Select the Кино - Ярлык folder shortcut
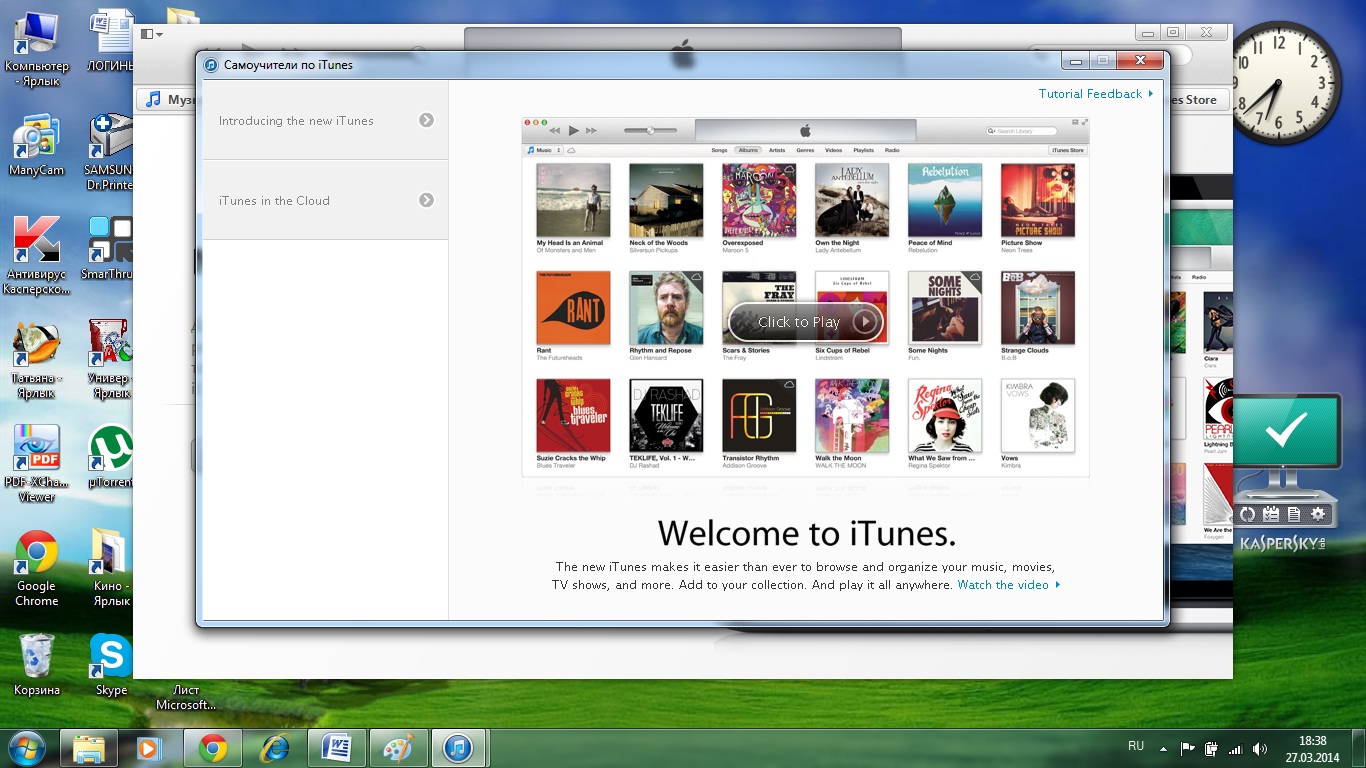The image size is (1366, 768). click(x=110, y=568)
